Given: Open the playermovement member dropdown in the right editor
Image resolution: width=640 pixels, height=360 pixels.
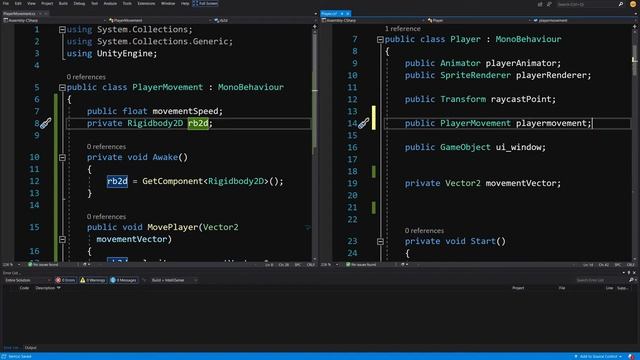Looking at the screenshot, I should (584, 20).
